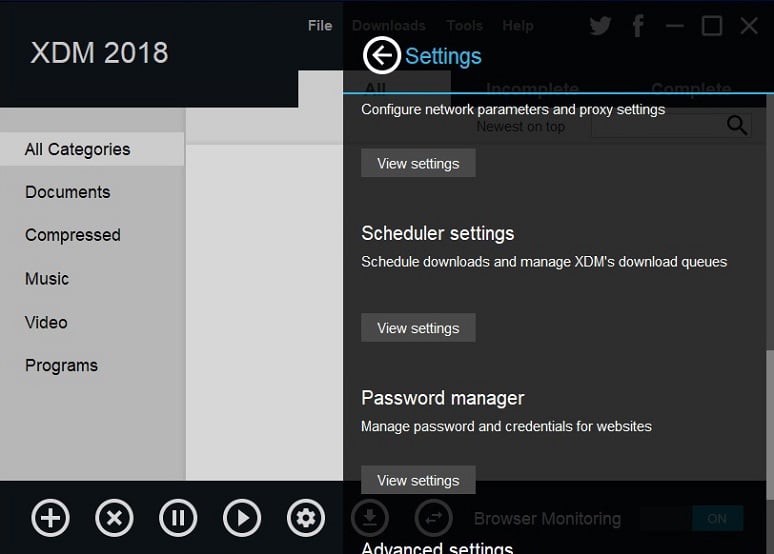Viewport: 774px width, 554px height.
Task: Open the Facebook link icon
Action: click(638, 26)
